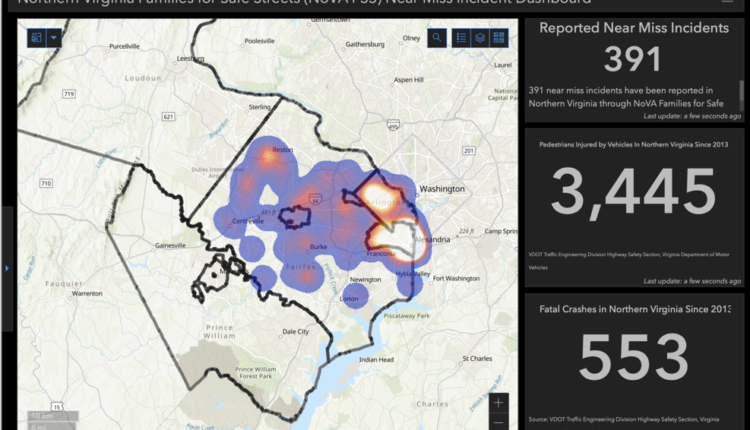Expand the dropdown arrow beside bookmarks
750x430 pixels.
(x=54, y=38)
